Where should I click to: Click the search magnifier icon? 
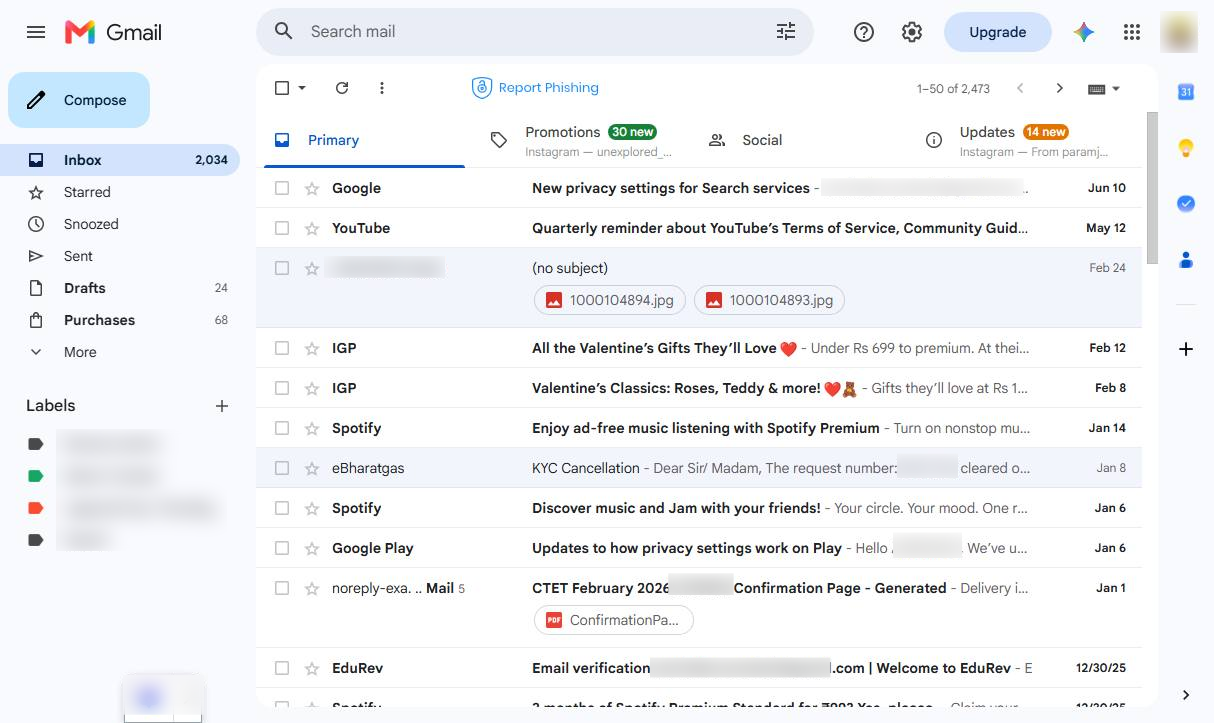[284, 32]
